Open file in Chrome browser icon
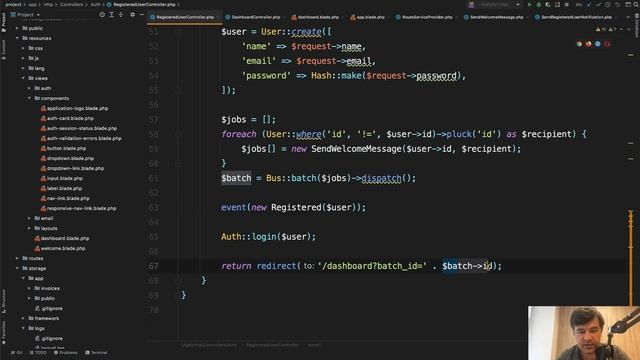This screenshot has height=360, width=640. point(579,44)
